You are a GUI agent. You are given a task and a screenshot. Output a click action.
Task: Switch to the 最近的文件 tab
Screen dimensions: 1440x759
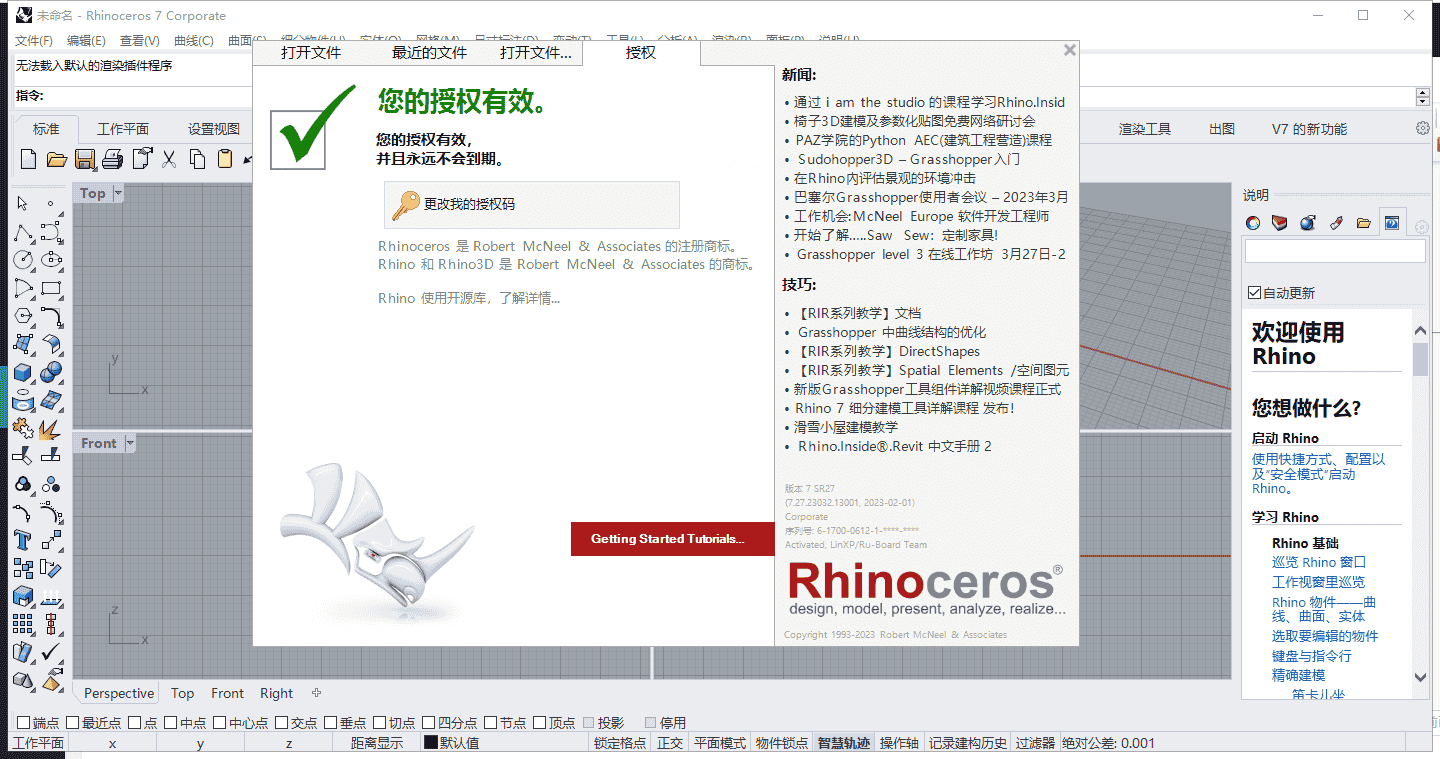(429, 53)
